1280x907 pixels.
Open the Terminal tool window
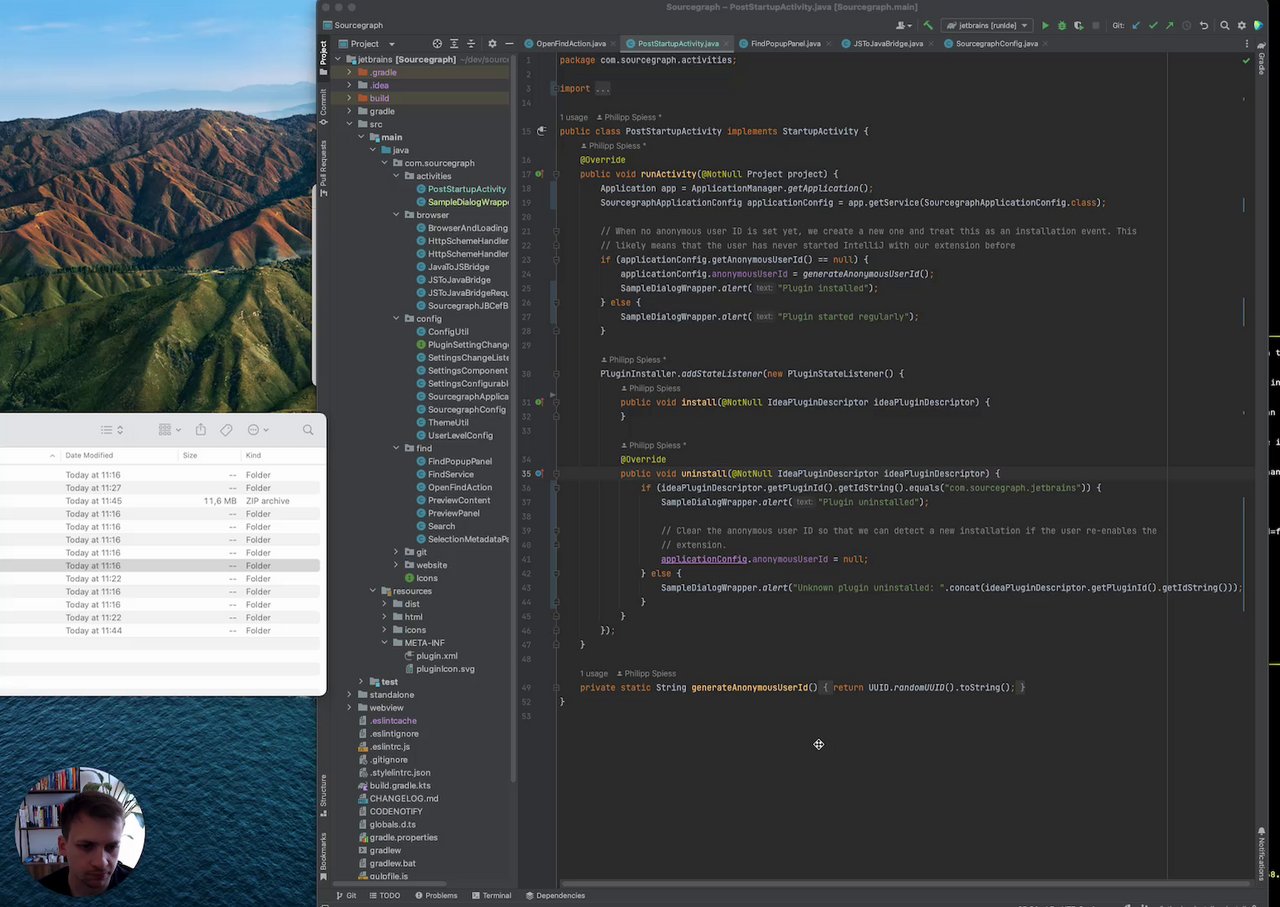pyautogui.click(x=491, y=896)
